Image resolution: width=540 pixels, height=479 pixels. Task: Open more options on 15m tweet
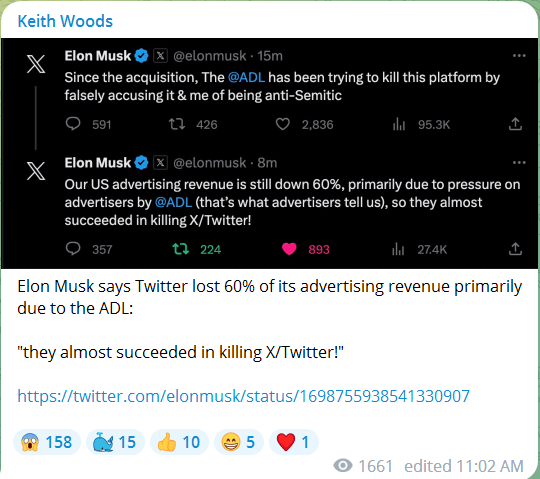coord(519,56)
